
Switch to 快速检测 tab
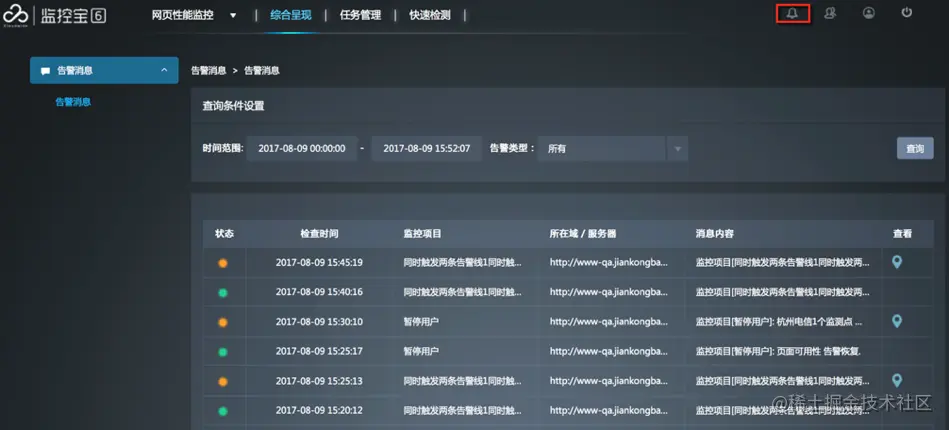430,15
